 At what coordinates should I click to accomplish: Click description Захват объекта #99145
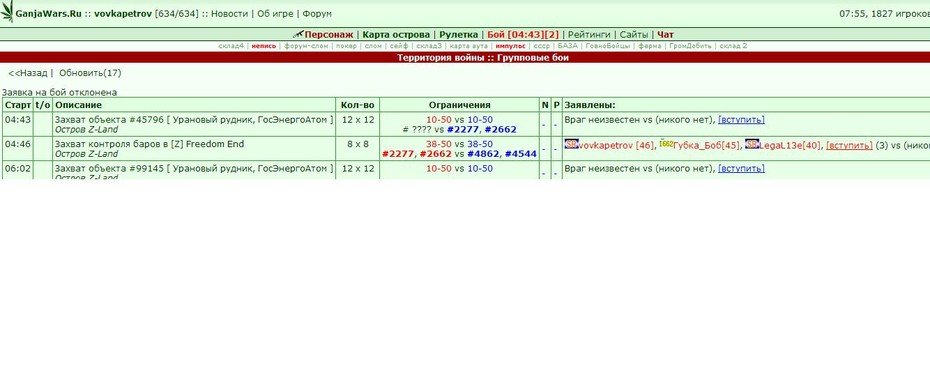[194, 168]
